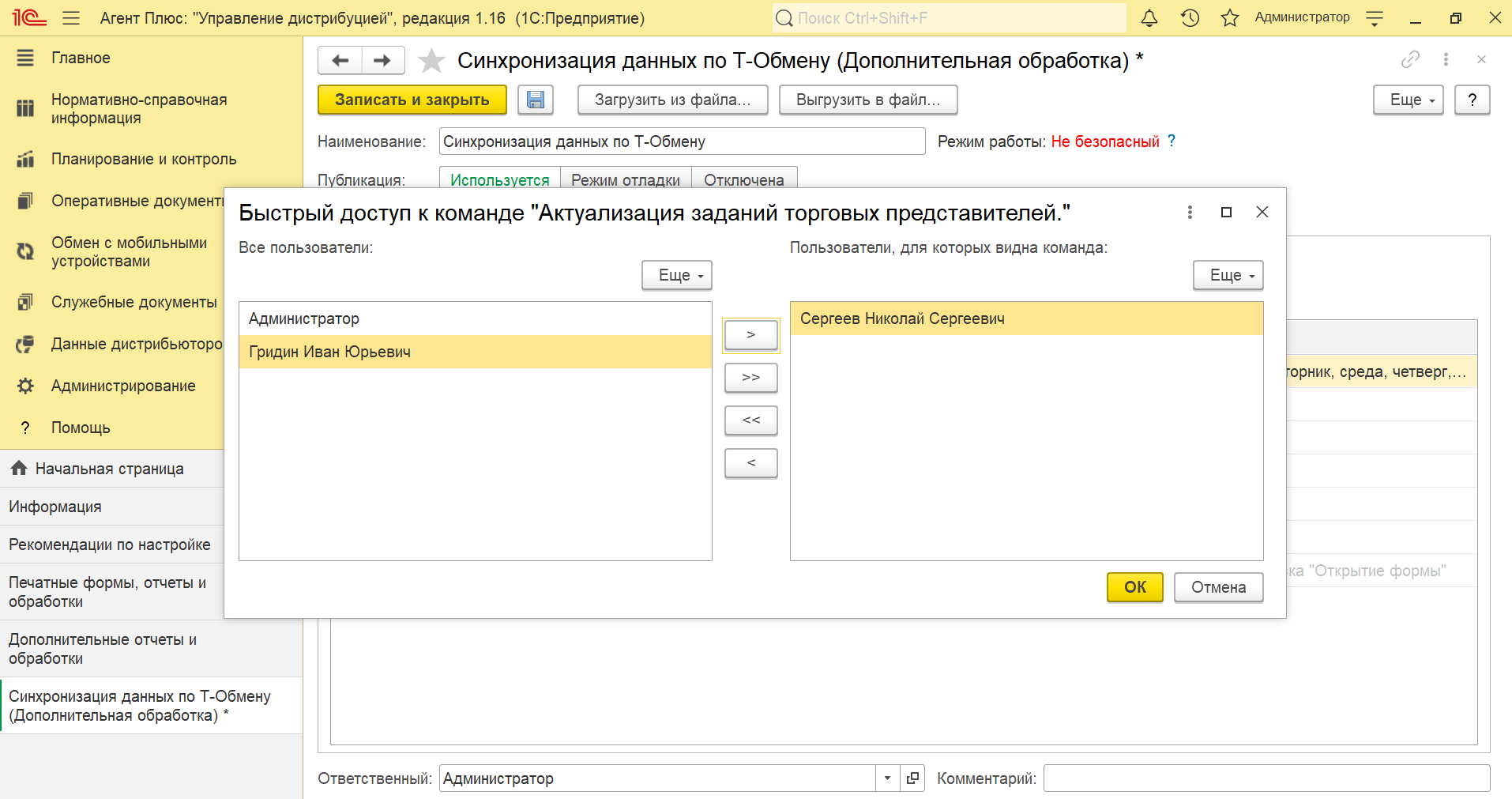Select Администратор in all users list
The image size is (1512, 799).
(476, 318)
